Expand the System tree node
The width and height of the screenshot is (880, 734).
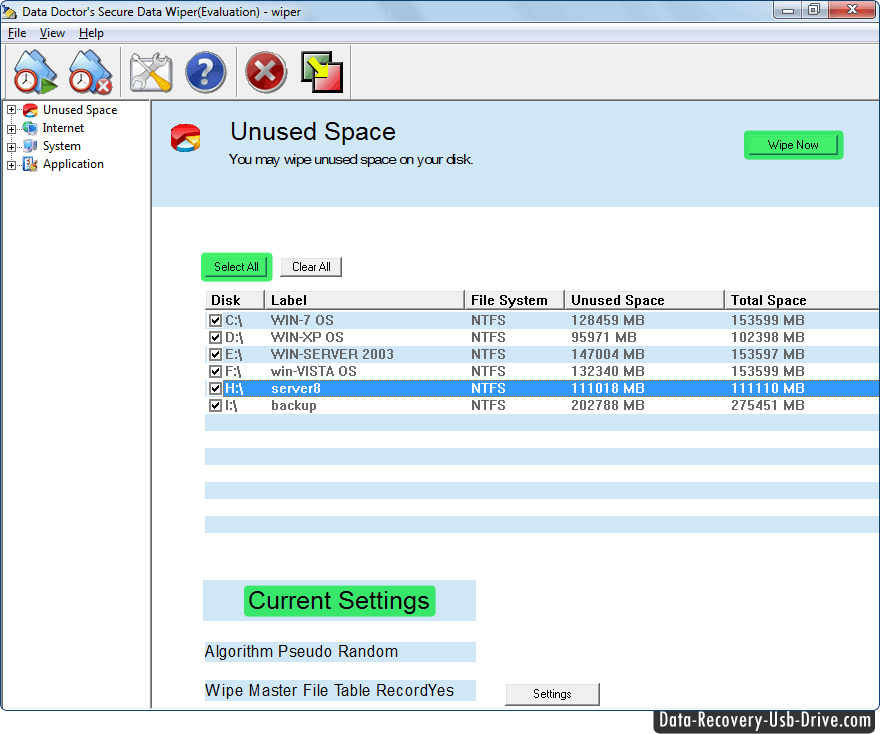coord(11,147)
